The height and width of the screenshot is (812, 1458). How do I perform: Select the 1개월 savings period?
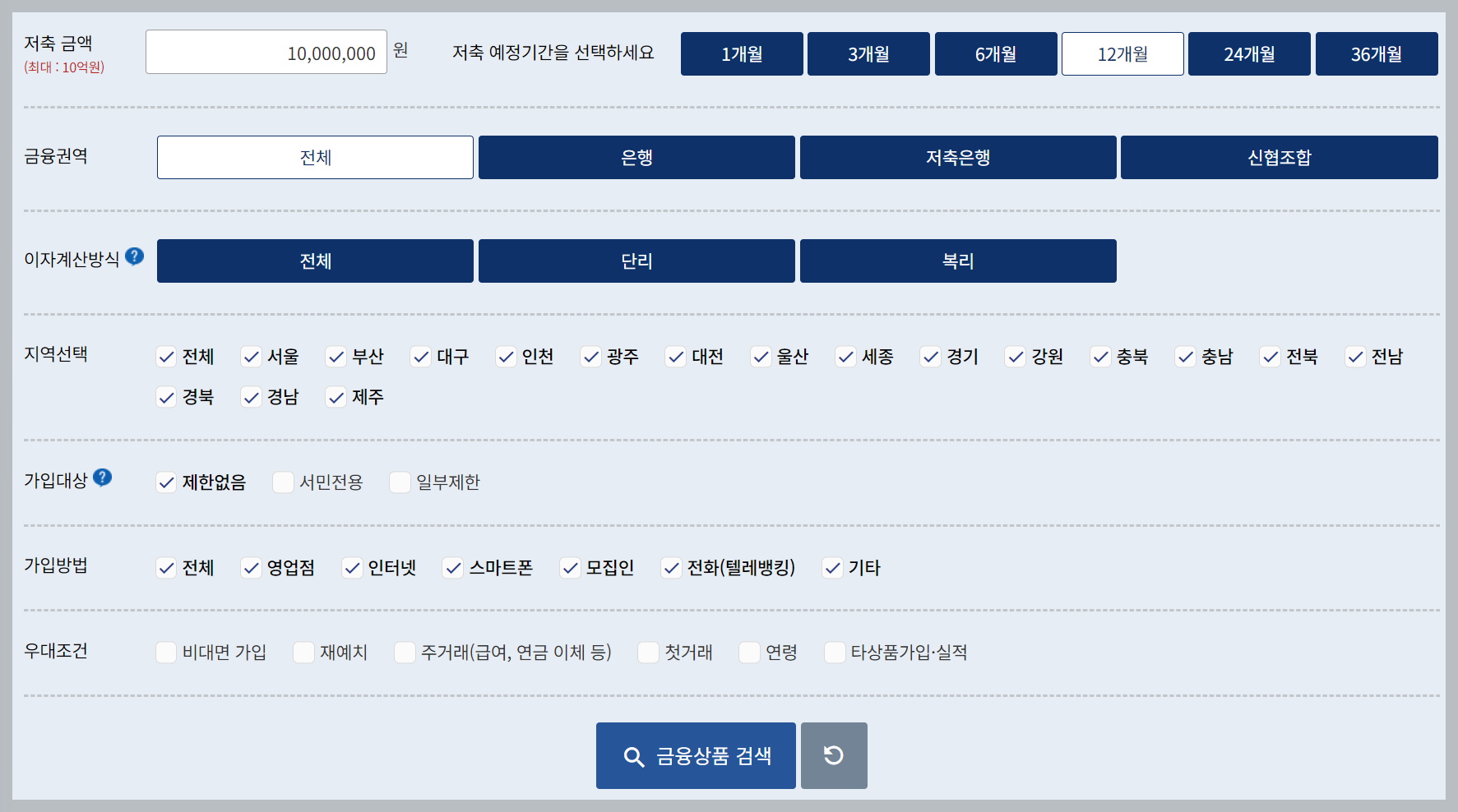[741, 53]
